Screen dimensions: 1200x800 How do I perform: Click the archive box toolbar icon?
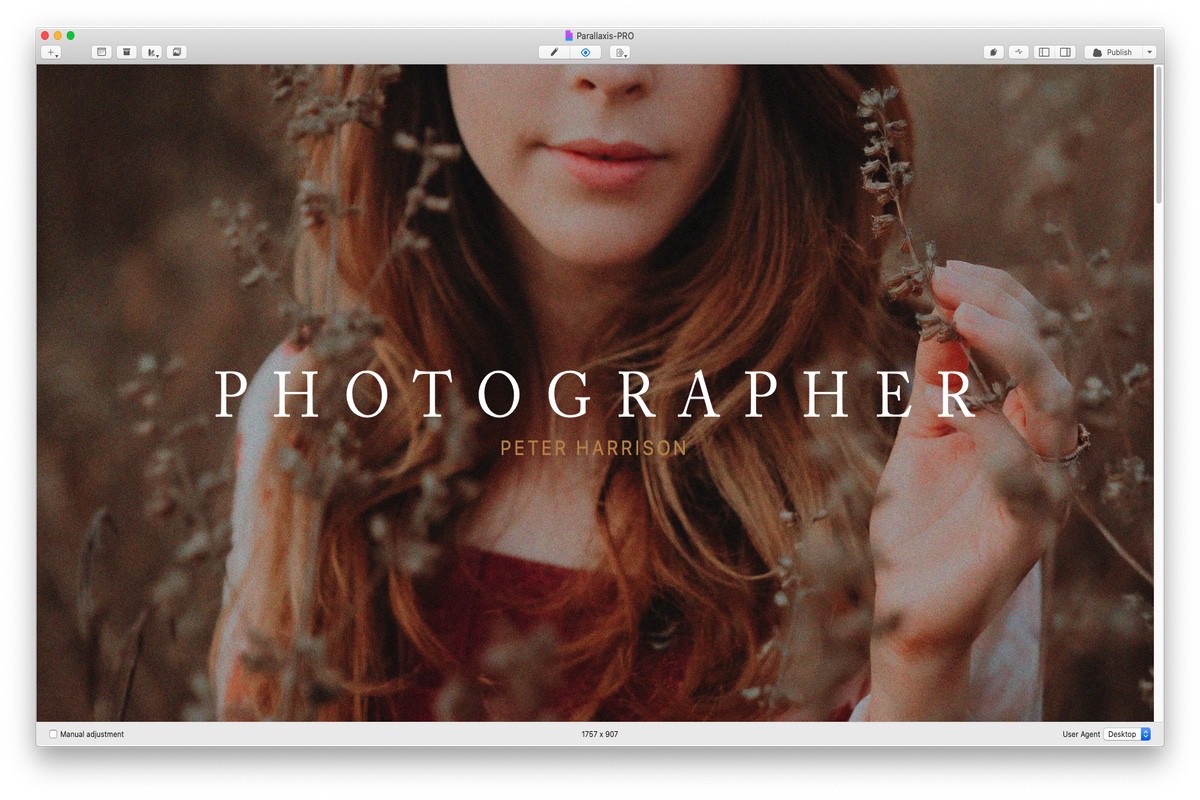tap(126, 52)
